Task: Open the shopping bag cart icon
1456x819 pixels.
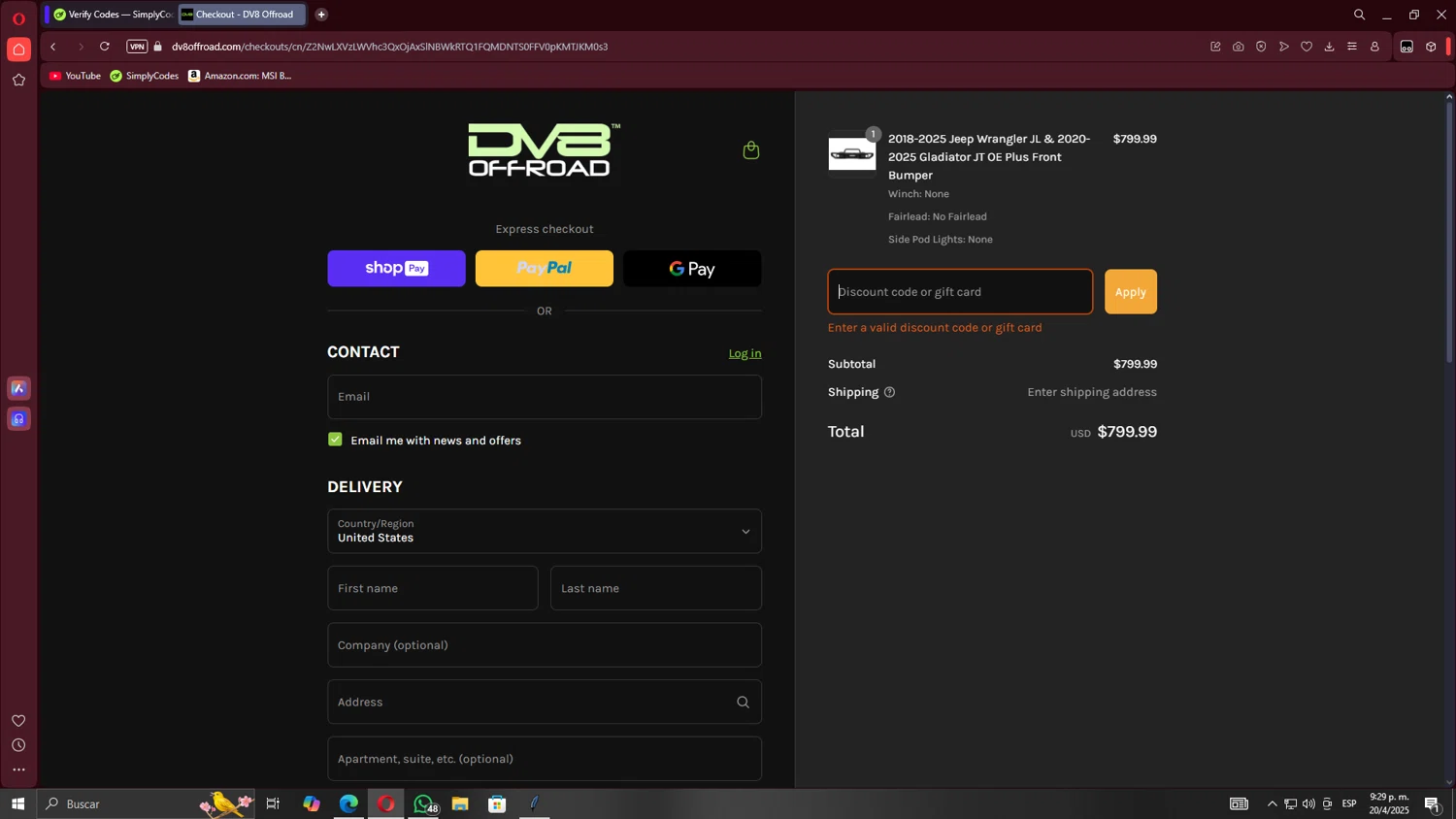Action: pos(750,149)
